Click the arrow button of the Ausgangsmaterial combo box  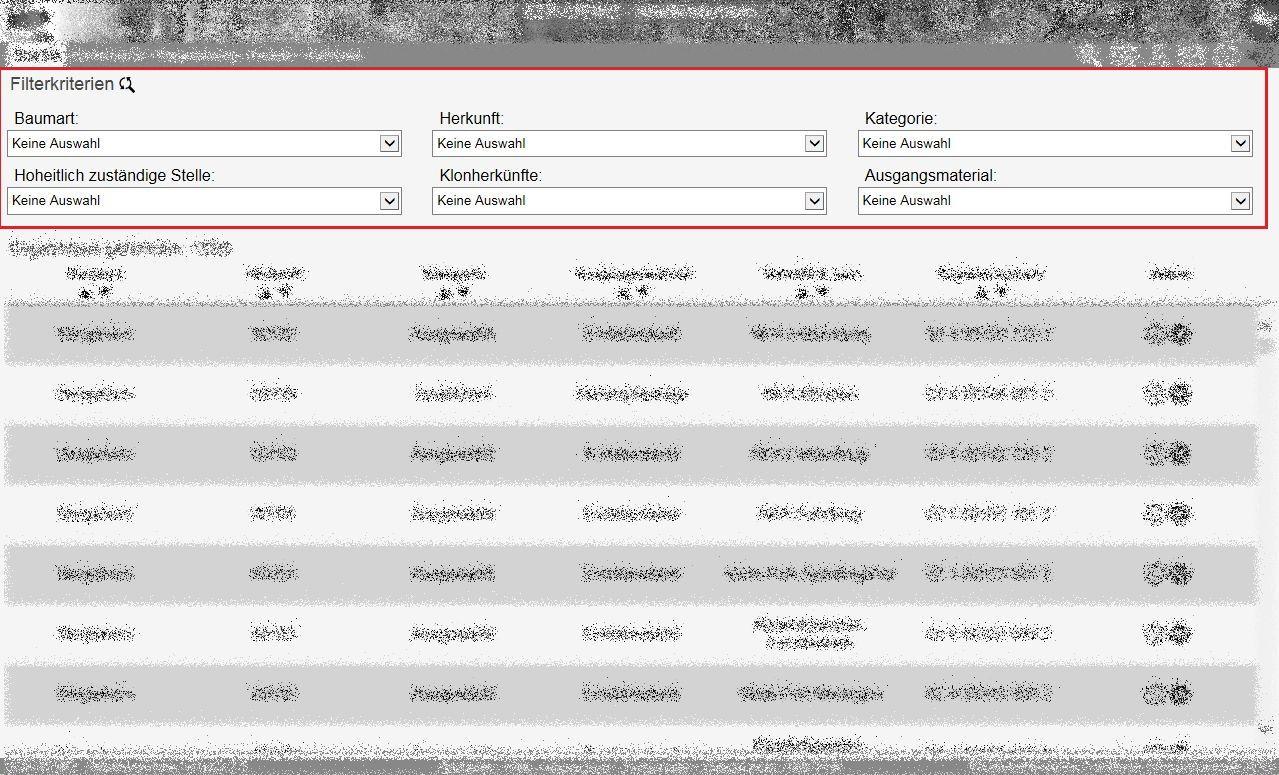pyautogui.click(x=1240, y=200)
